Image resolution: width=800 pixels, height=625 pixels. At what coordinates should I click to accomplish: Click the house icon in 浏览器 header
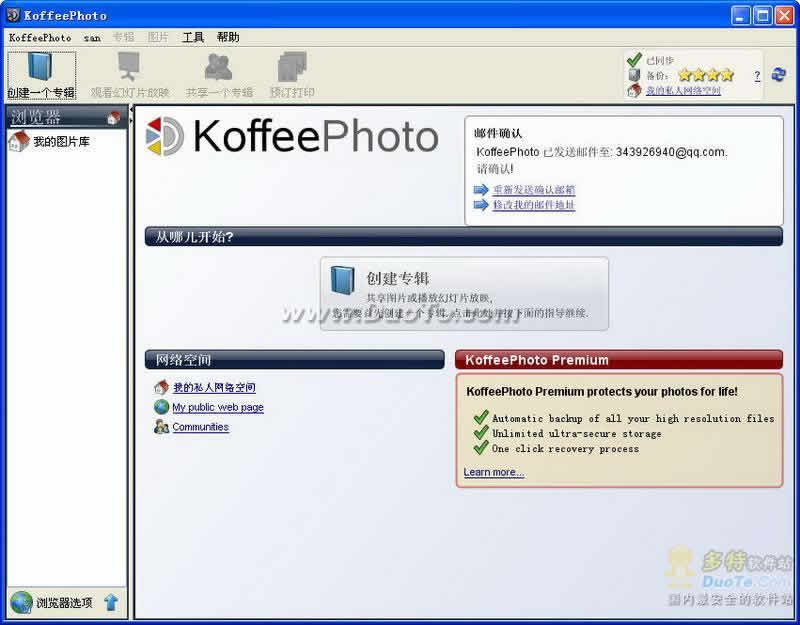(113, 118)
